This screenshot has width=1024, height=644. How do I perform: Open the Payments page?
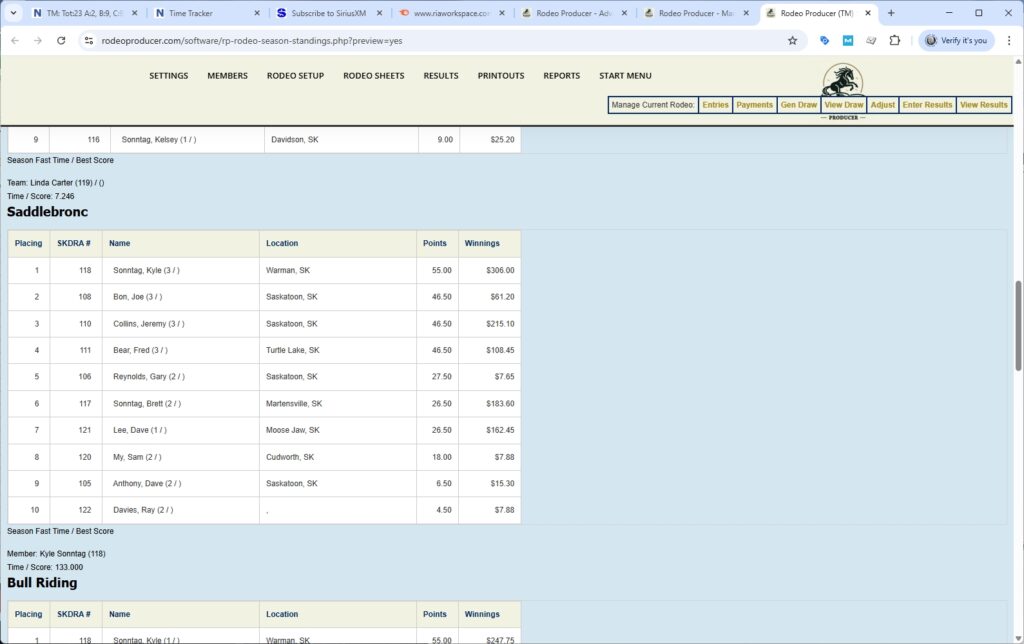(x=754, y=104)
